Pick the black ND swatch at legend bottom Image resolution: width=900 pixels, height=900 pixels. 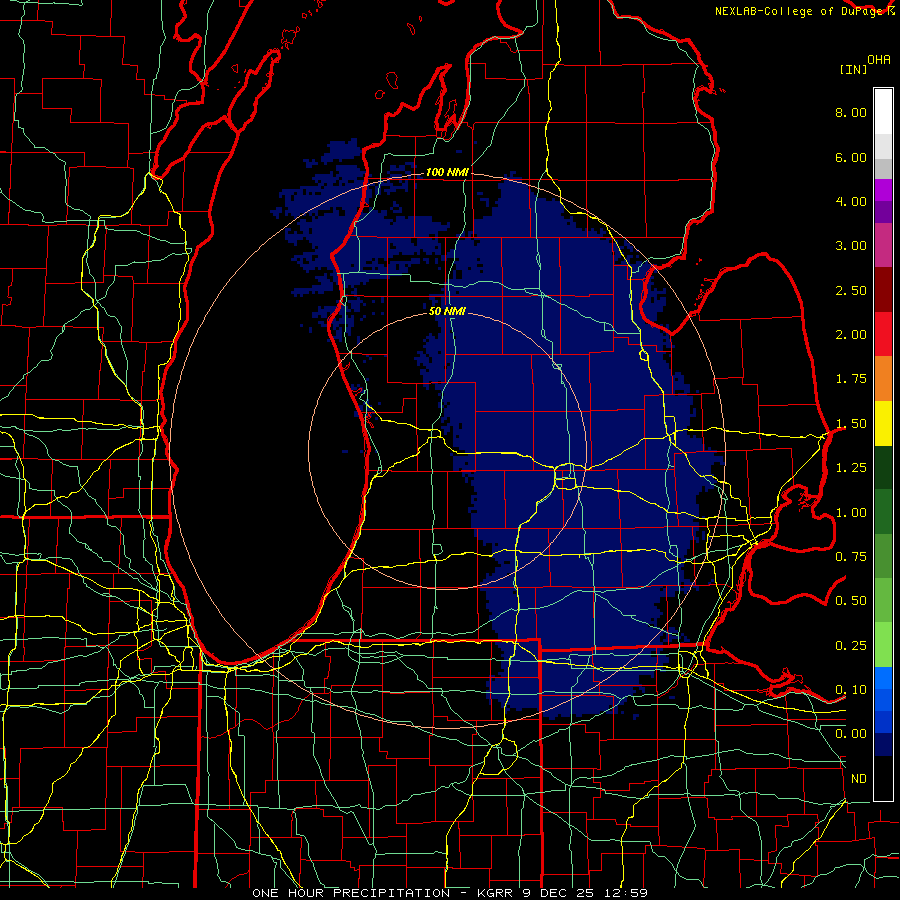pyautogui.click(x=883, y=778)
